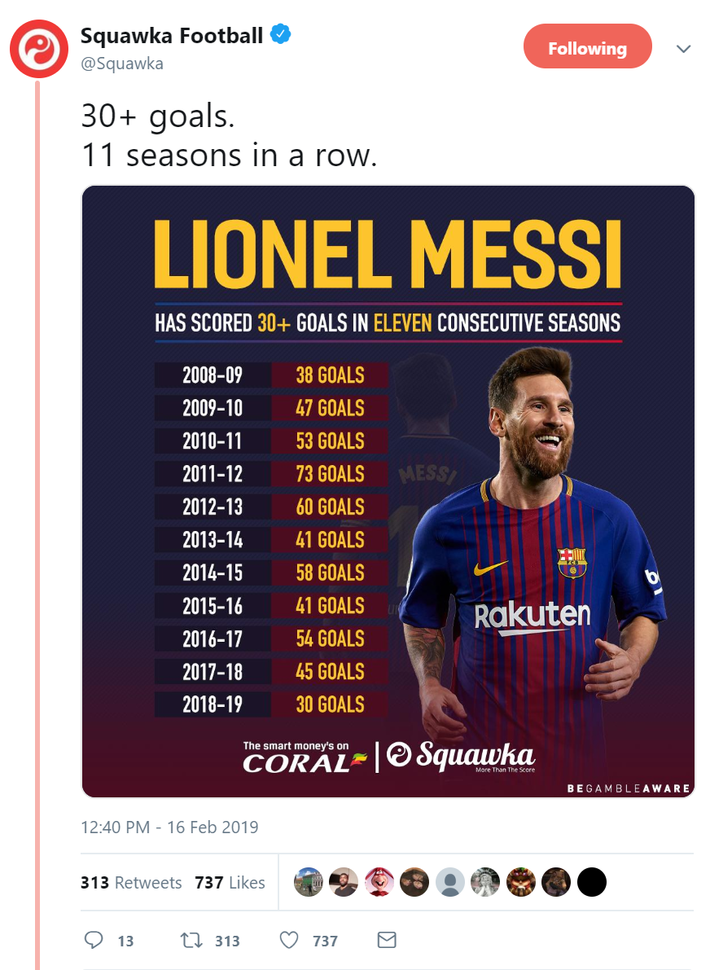Click the blue verified badge

[x=281, y=35]
